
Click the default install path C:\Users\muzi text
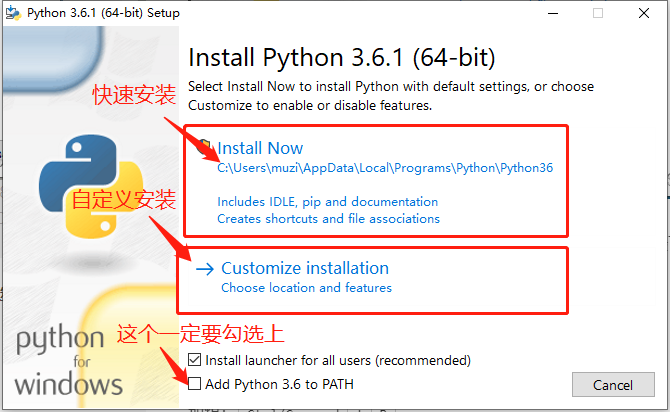[385, 168]
